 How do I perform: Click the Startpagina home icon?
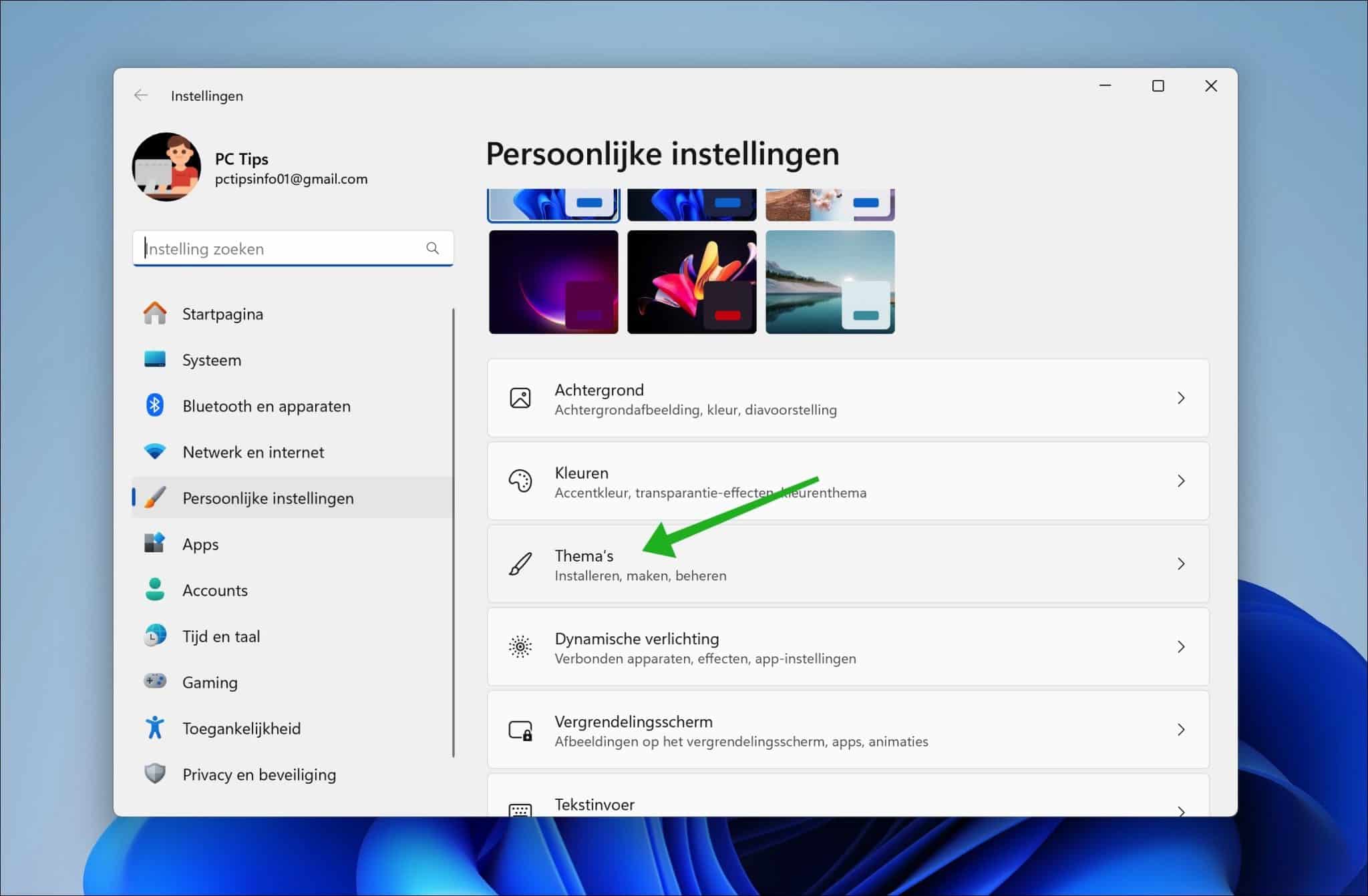coord(155,313)
